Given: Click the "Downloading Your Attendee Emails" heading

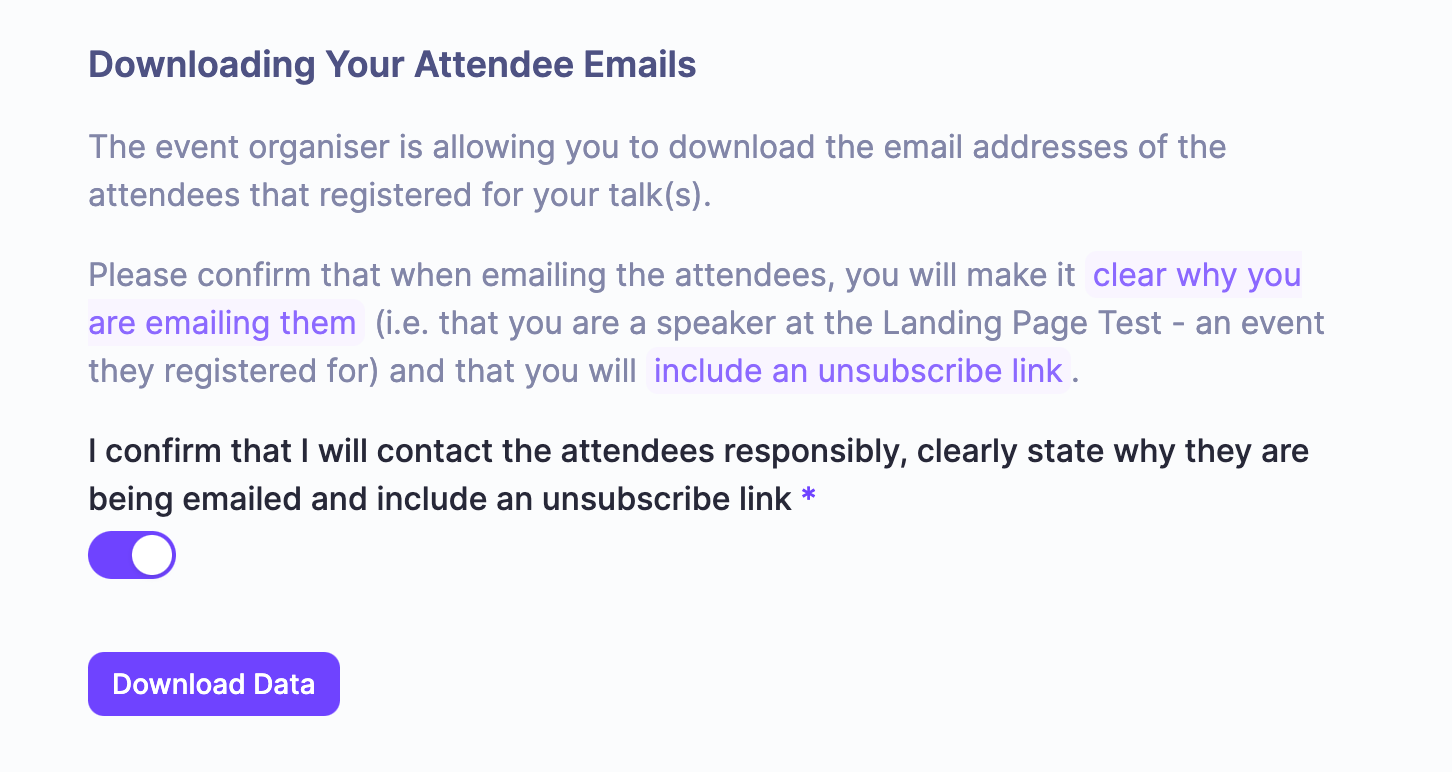Looking at the screenshot, I should click(x=392, y=65).
